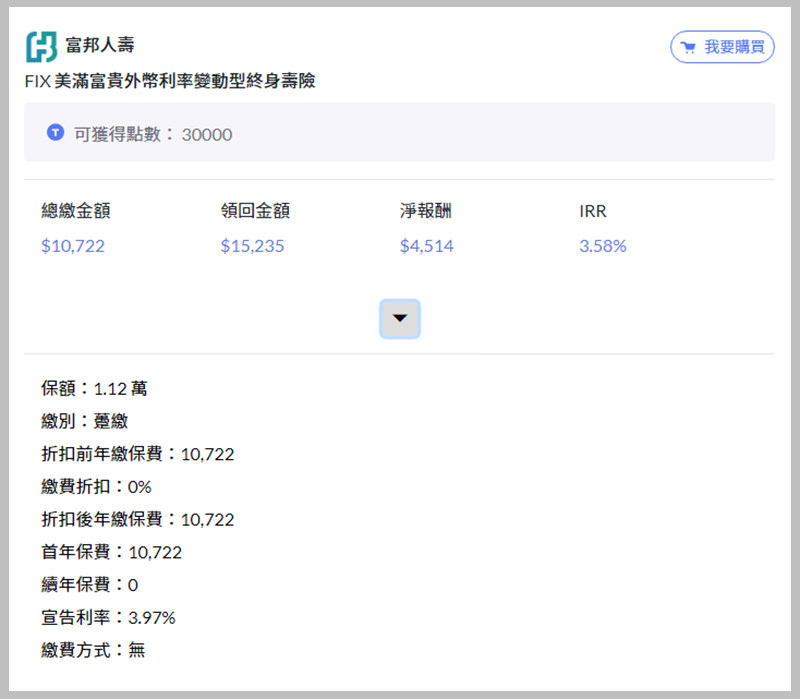The height and width of the screenshot is (699, 800).
Task: Click the 富邦人壽 logo icon
Action: coord(41,46)
